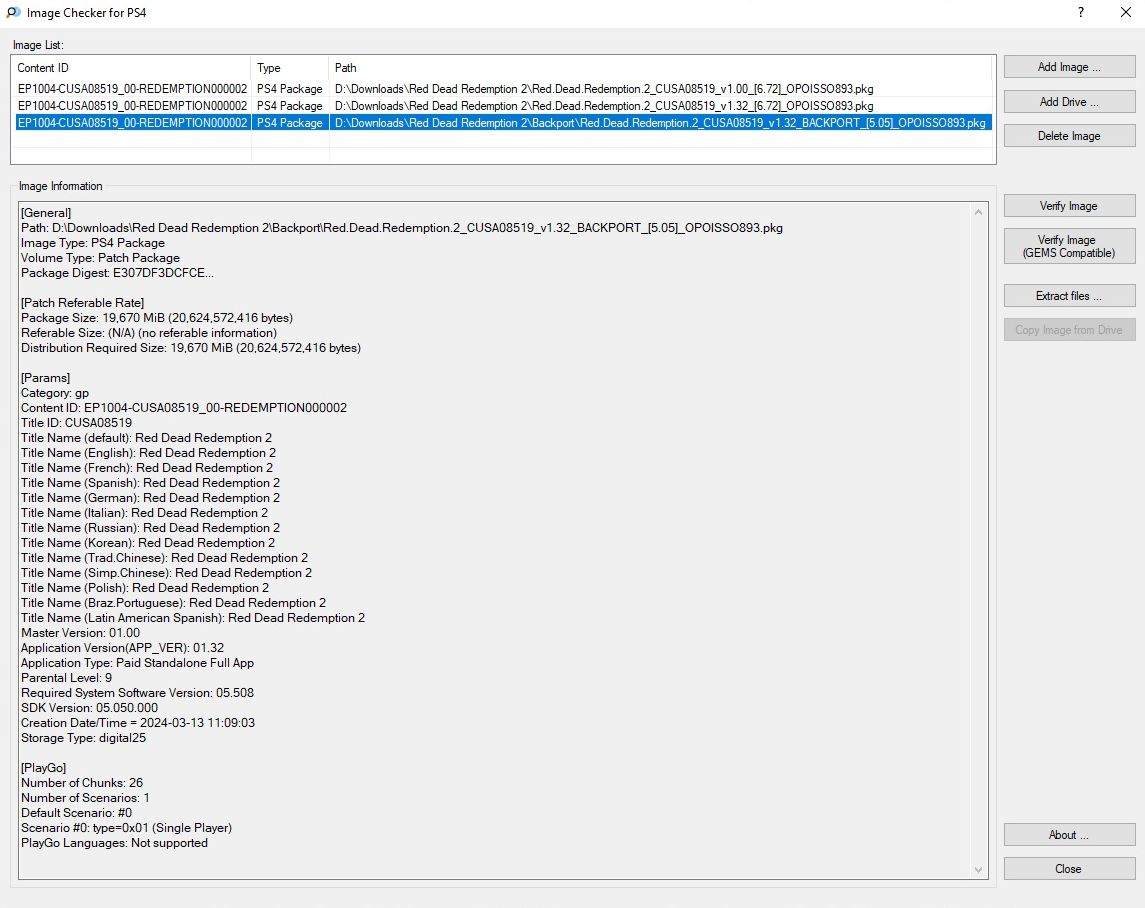Open the About dialog
The image size is (1145, 908).
tap(1069, 835)
